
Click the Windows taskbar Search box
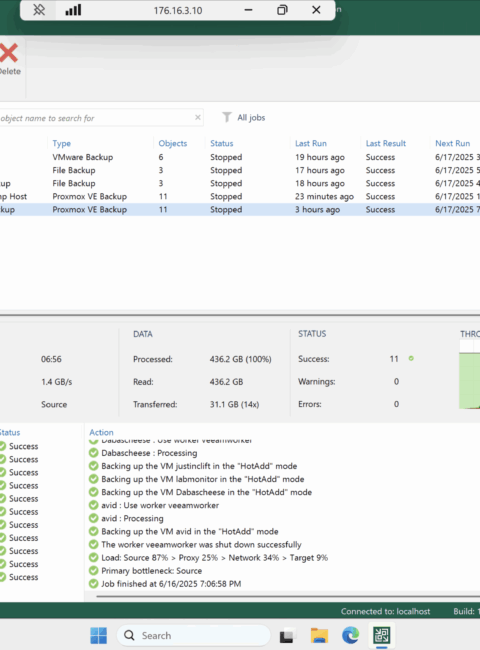pos(194,635)
